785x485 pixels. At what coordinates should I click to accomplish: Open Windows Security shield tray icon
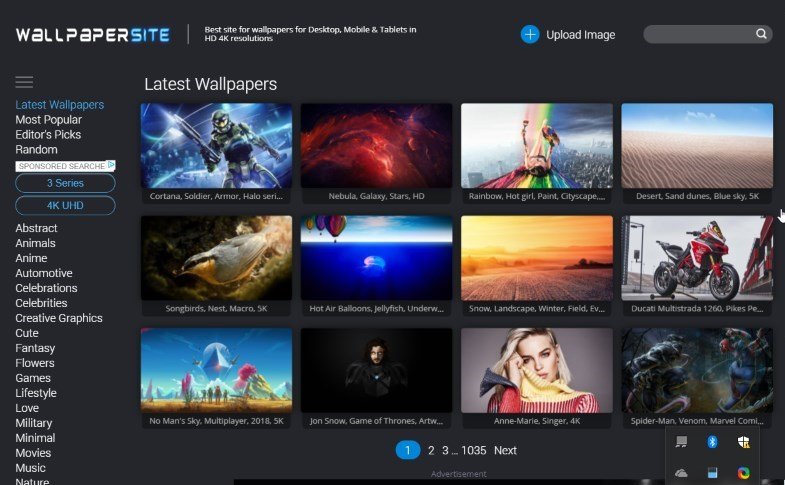743,441
